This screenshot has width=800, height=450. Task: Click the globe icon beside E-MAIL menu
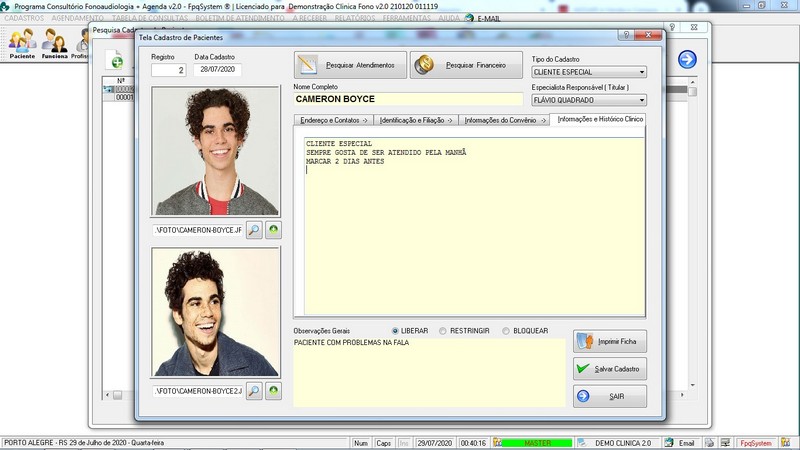click(x=469, y=18)
